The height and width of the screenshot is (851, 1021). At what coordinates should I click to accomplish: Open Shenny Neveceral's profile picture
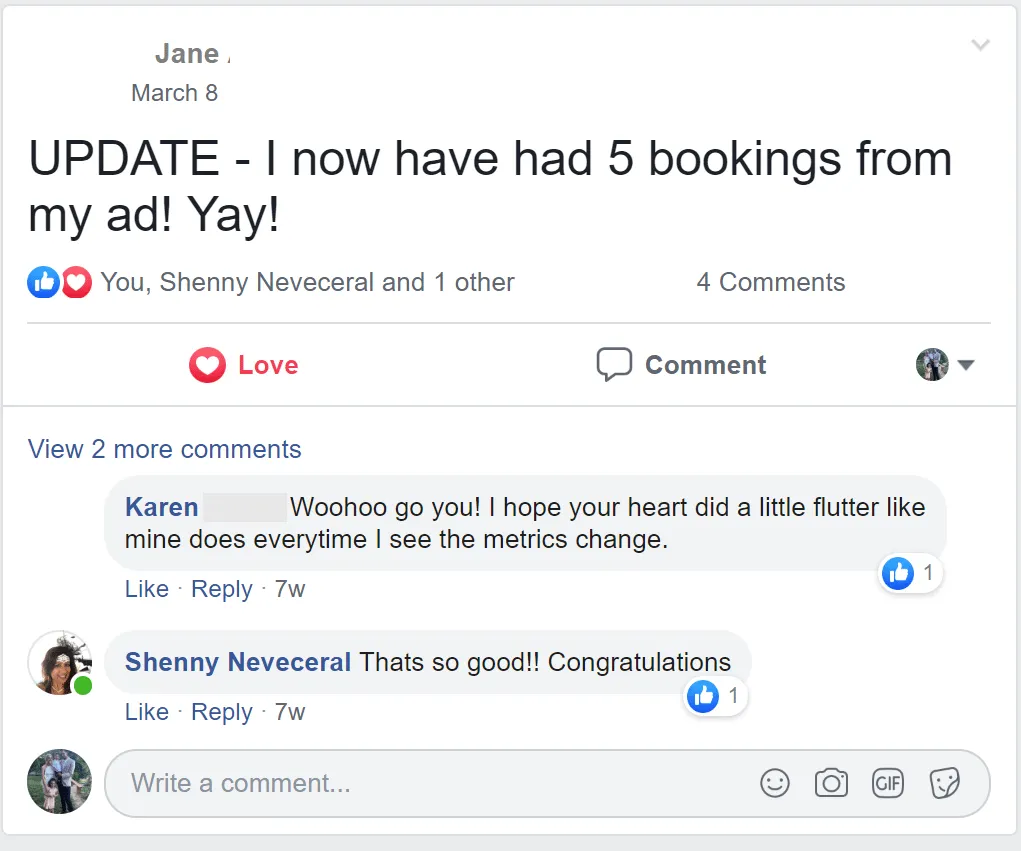click(59, 663)
